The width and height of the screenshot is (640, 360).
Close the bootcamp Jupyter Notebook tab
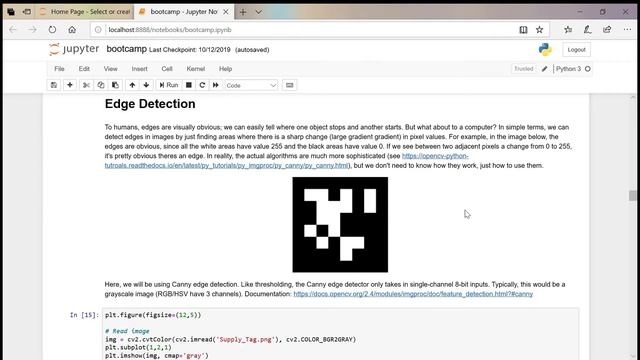click(226, 12)
